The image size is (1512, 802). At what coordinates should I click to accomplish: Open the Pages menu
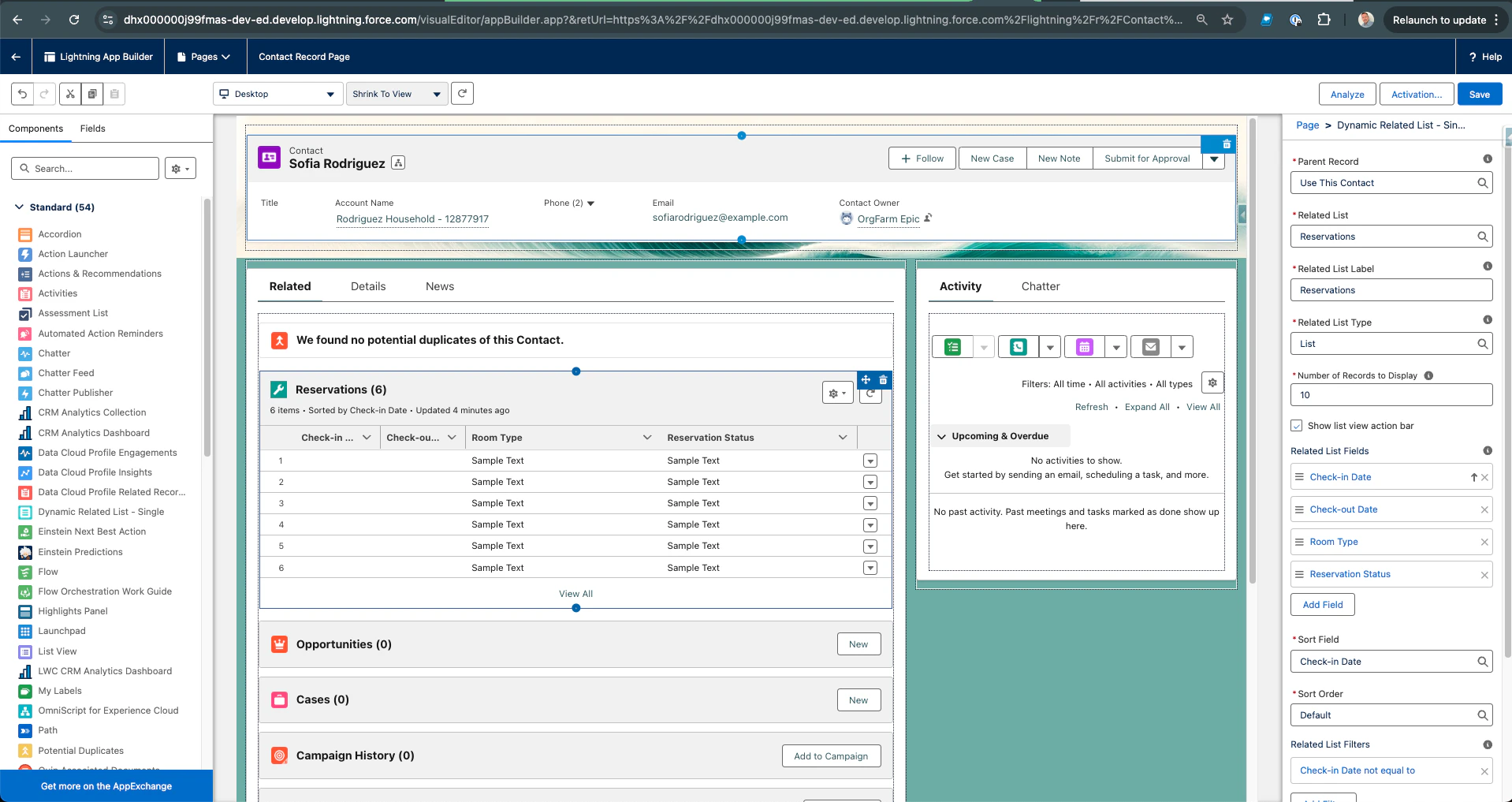(203, 57)
